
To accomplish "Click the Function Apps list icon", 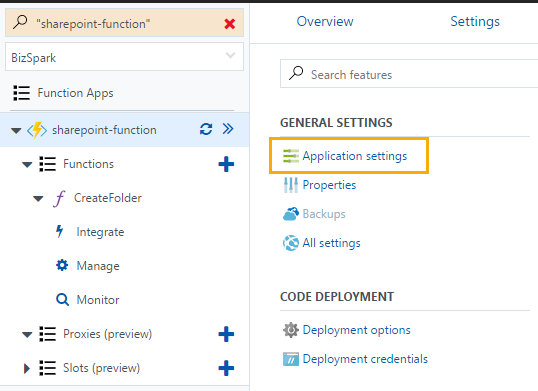I will click(21, 93).
